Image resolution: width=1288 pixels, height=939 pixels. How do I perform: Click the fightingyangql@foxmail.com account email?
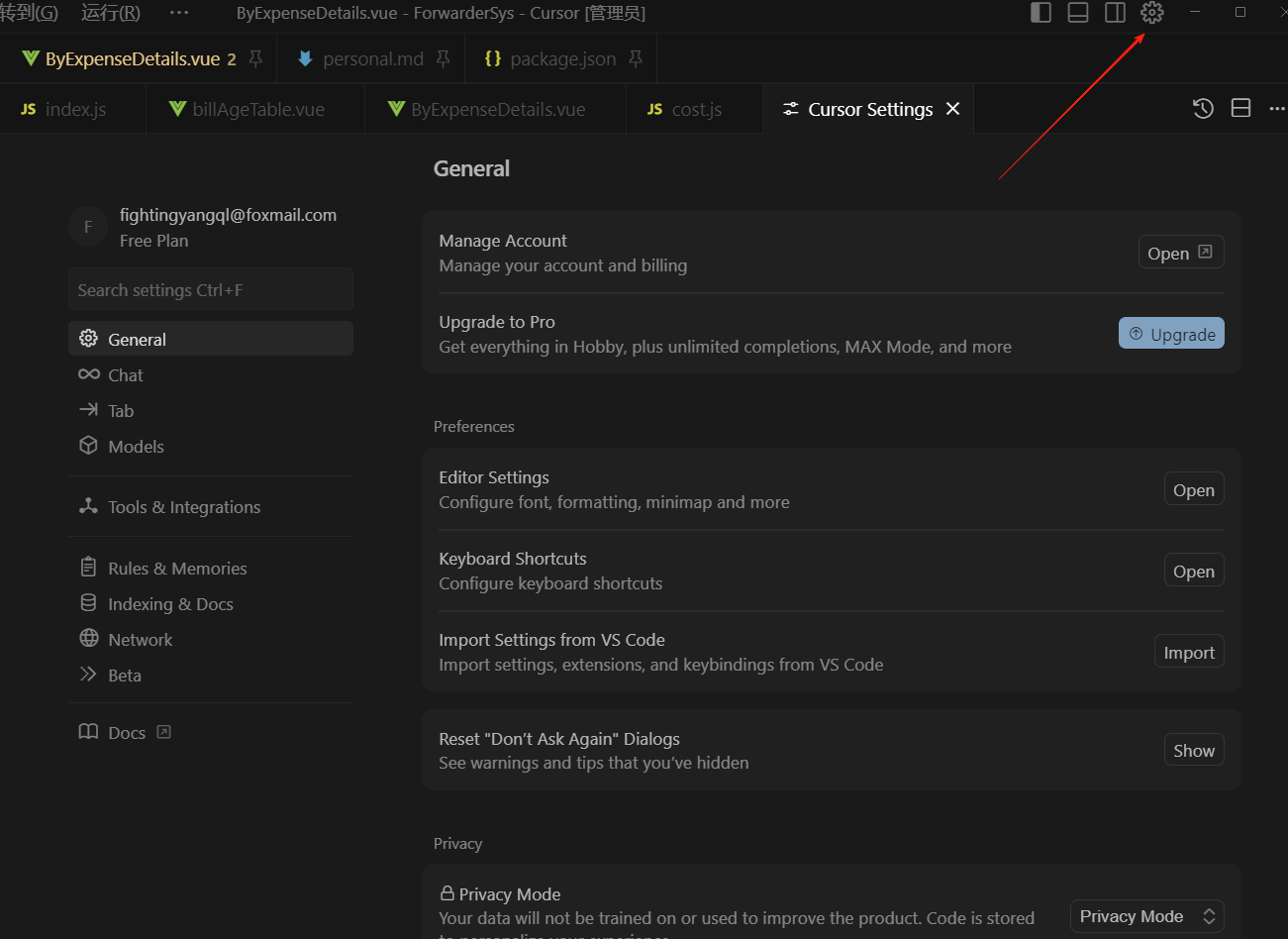[x=228, y=215]
